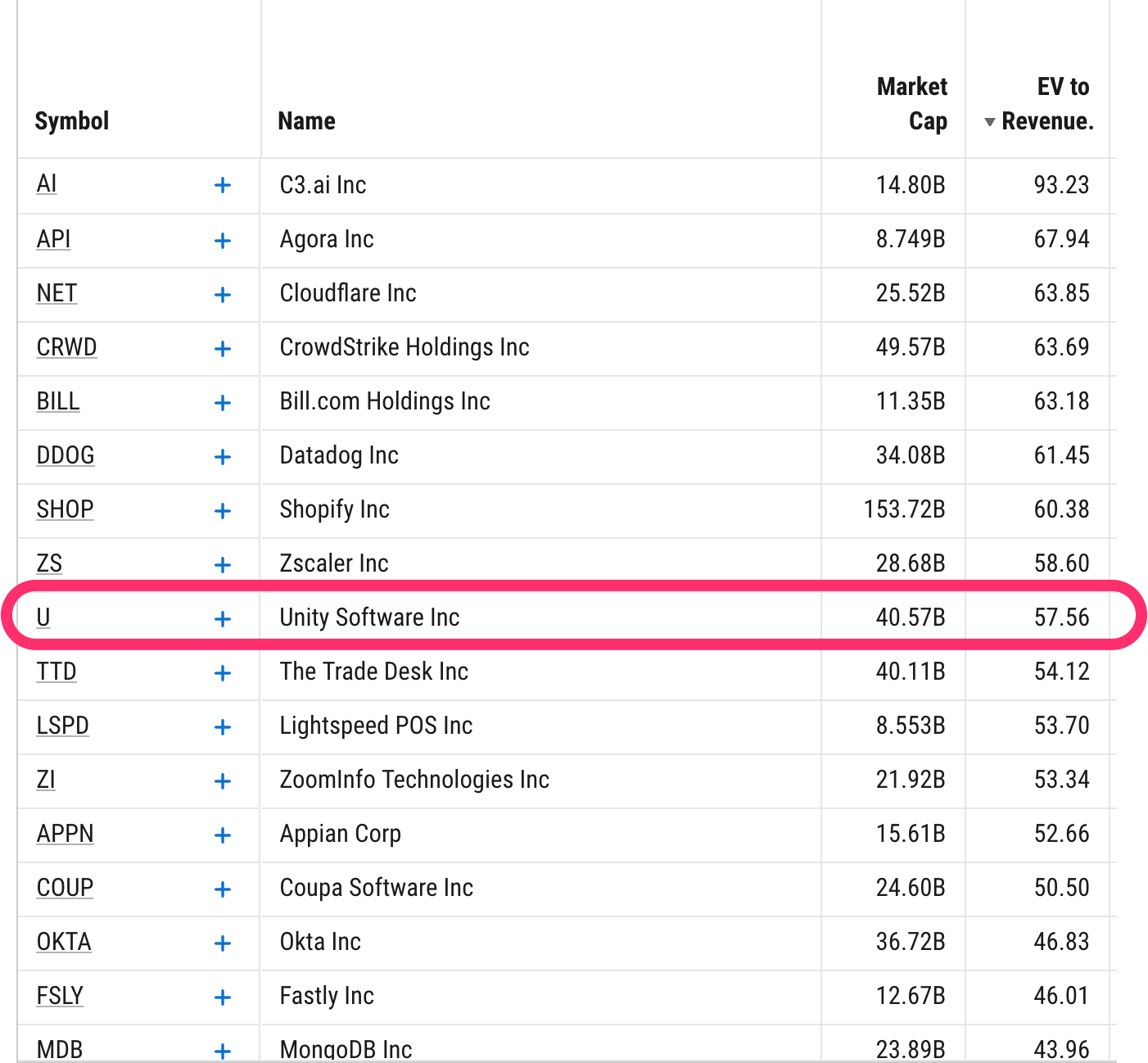Open the NET ticker link
This screenshot has width=1148, height=1063.
(56, 293)
